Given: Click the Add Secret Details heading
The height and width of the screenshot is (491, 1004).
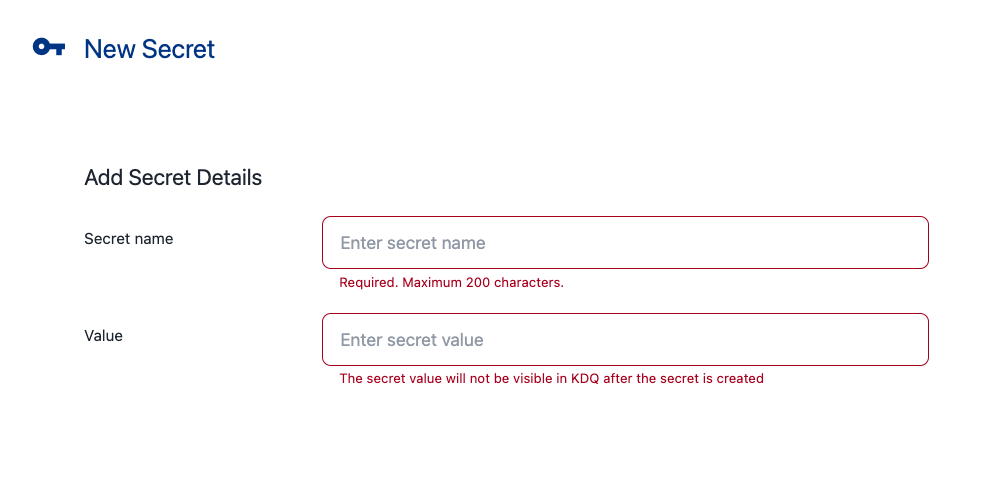Looking at the screenshot, I should tap(173, 178).
